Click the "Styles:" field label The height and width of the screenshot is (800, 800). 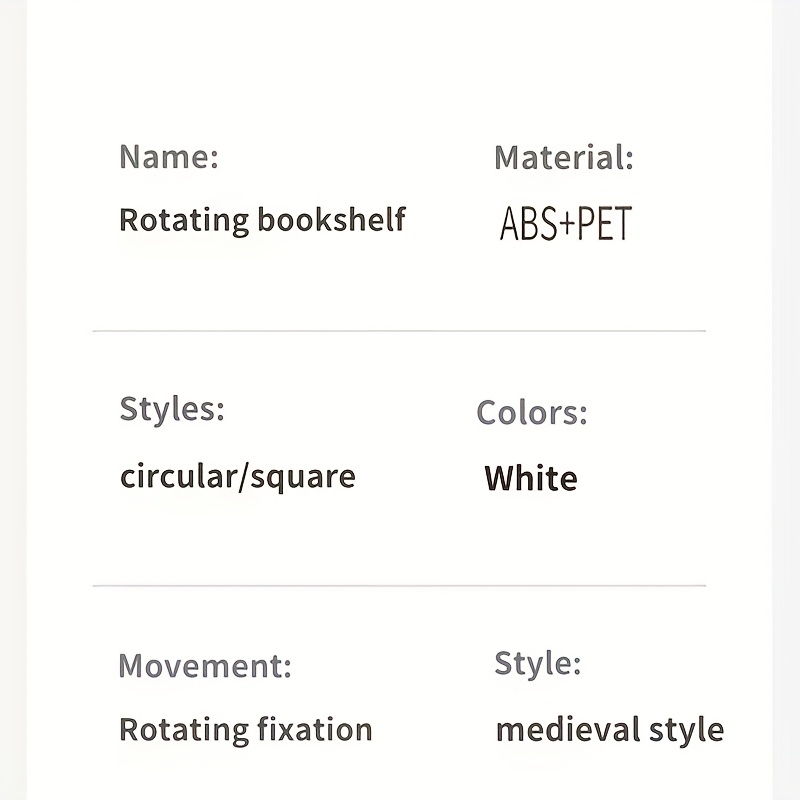click(x=172, y=409)
